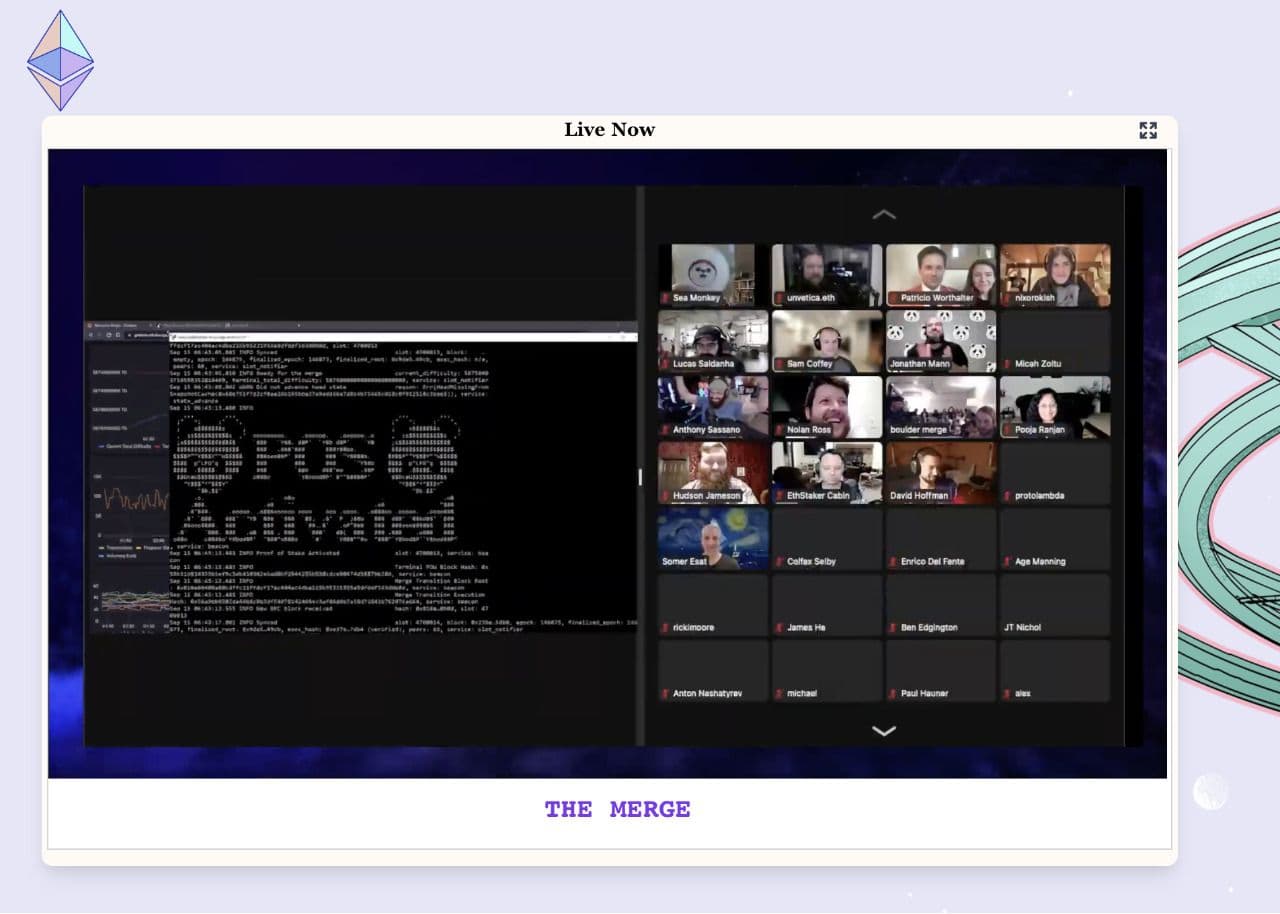Click the Ethereum diamond logo
This screenshot has width=1280, height=914.
pos(60,60)
